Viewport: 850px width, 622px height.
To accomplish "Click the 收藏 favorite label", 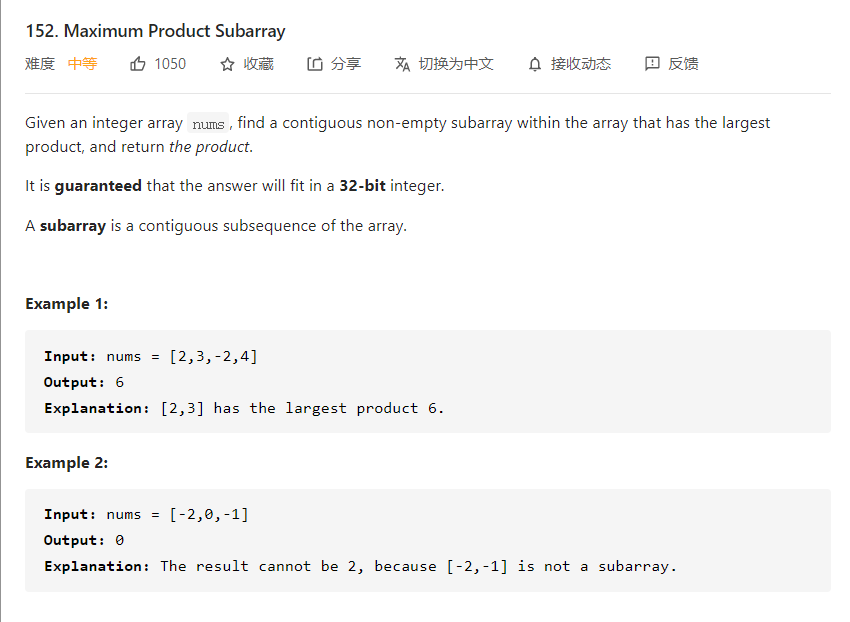I will click(x=258, y=64).
